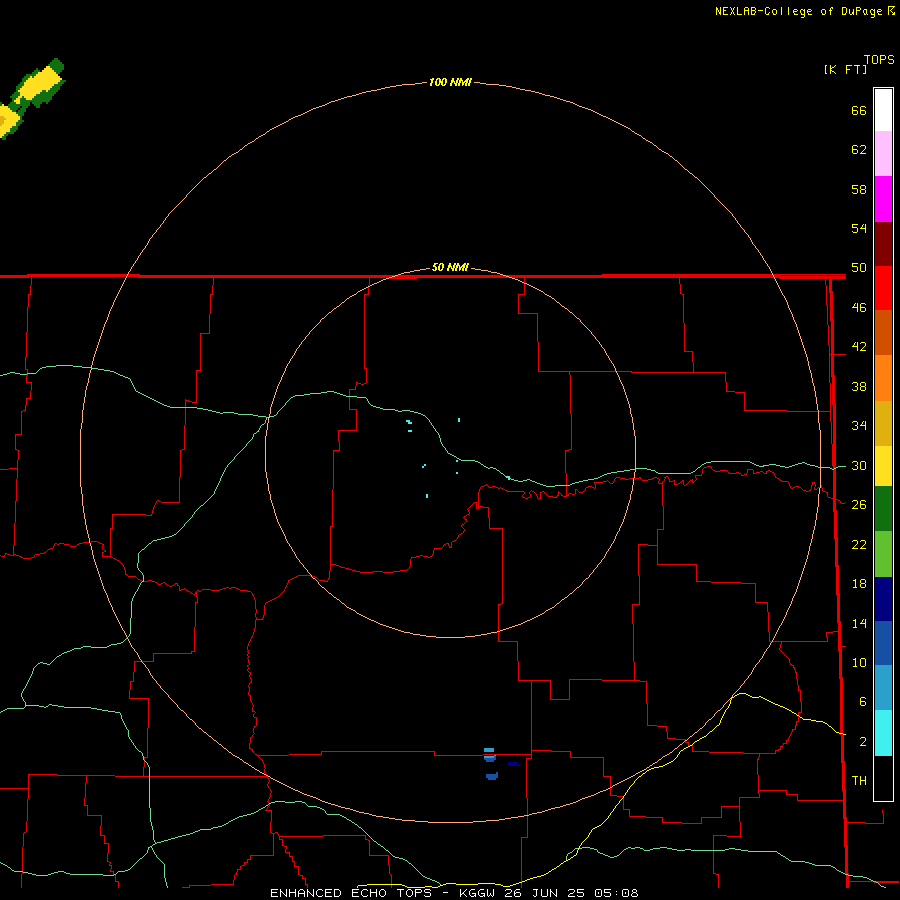
Task: Click the "50" legend value
Action: click(x=859, y=268)
